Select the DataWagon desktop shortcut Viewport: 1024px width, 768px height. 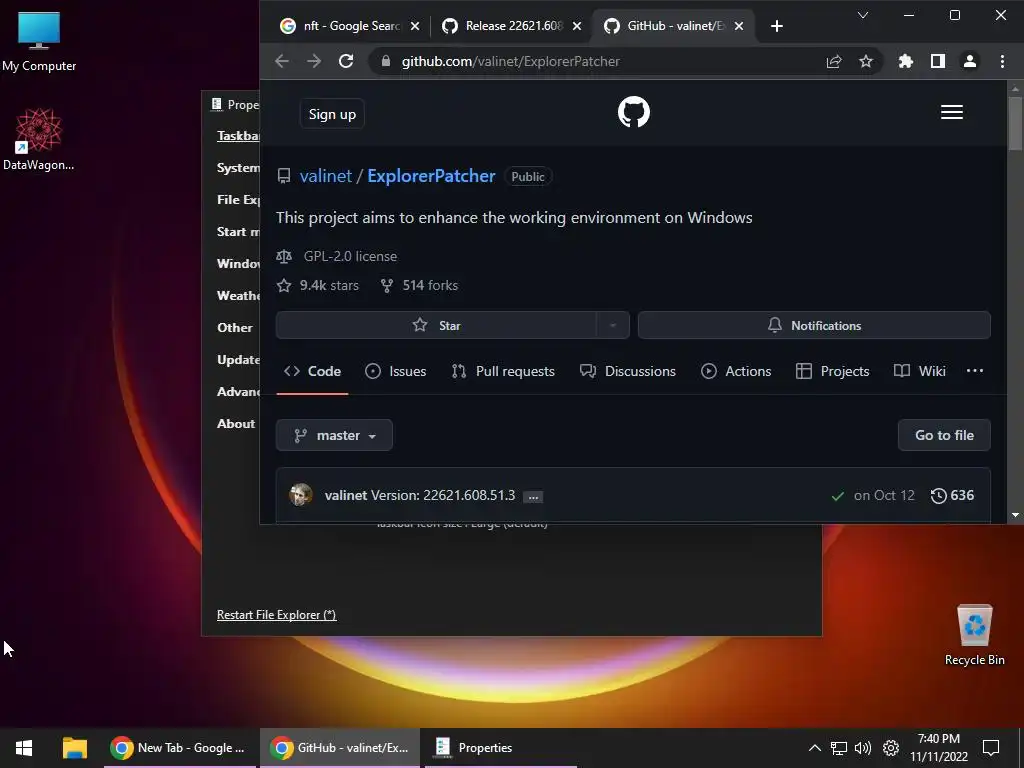39,140
